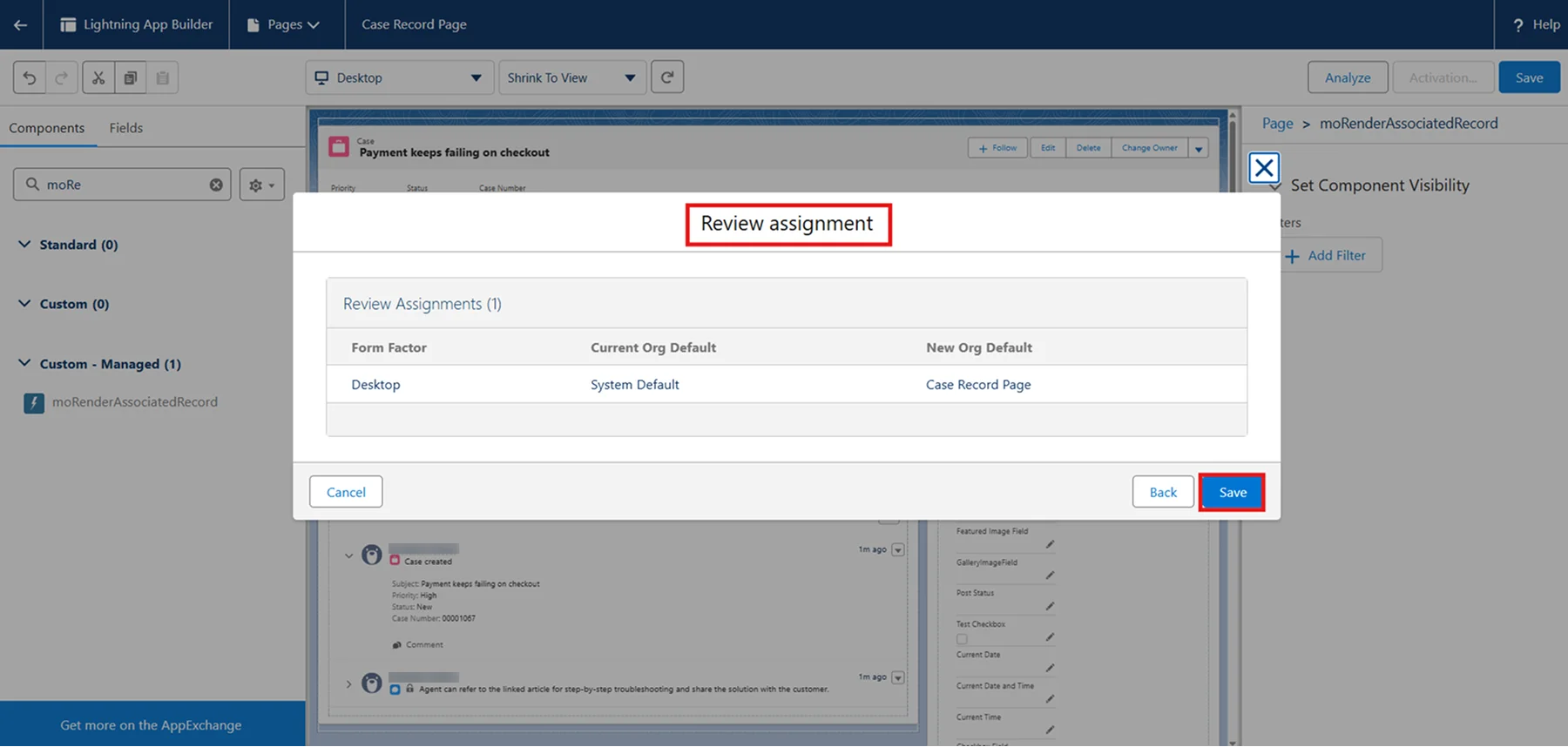Click the Desktop form factor cell
The image size is (1568, 747).
[375, 385]
